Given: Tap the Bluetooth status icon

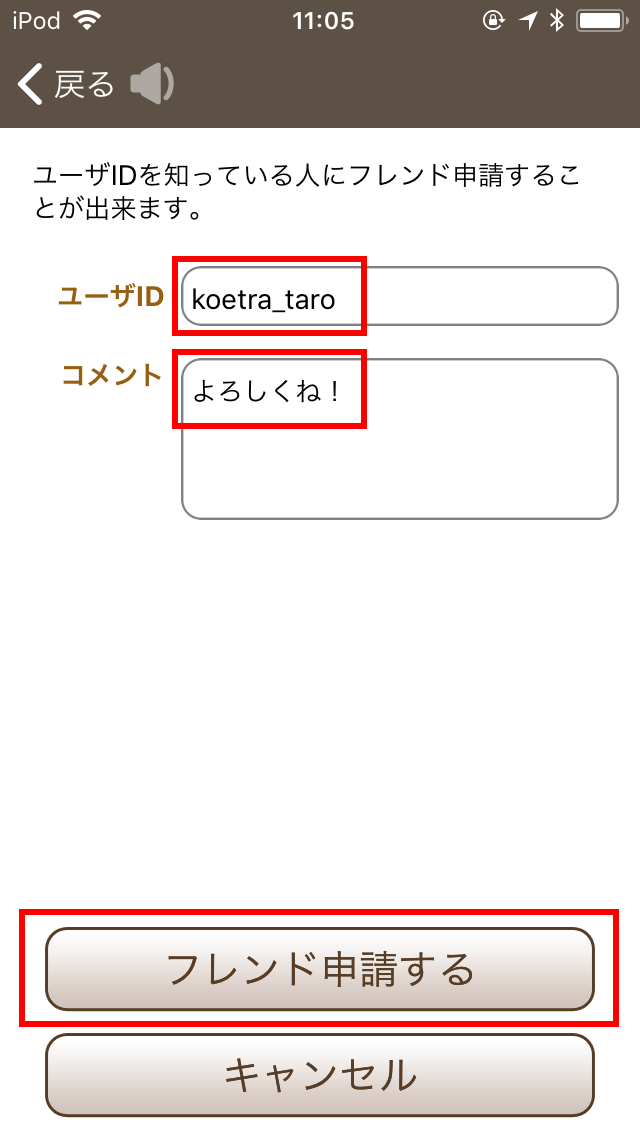Looking at the screenshot, I should pos(557,21).
